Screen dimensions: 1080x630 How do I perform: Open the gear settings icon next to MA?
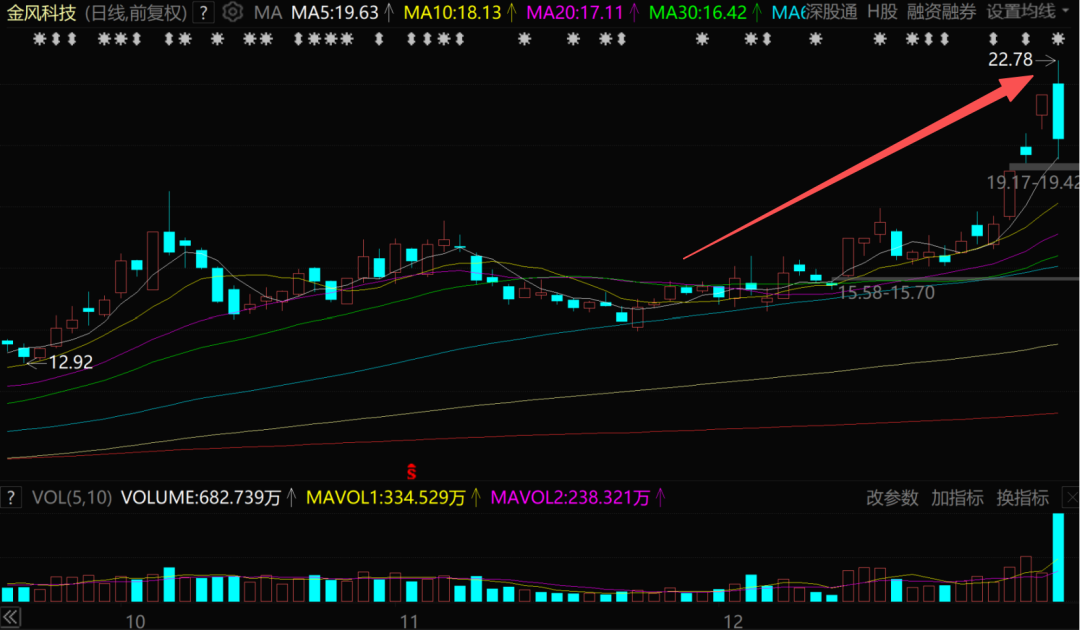click(x=233, y=12)
